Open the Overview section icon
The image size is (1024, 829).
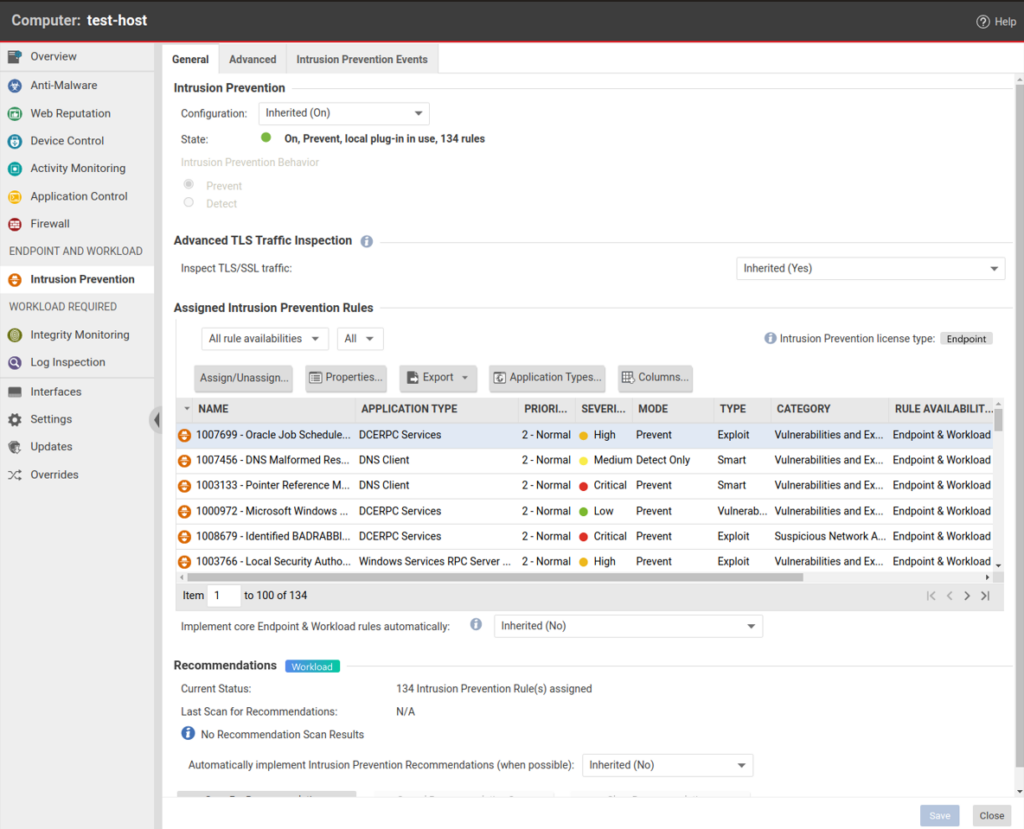15,57
